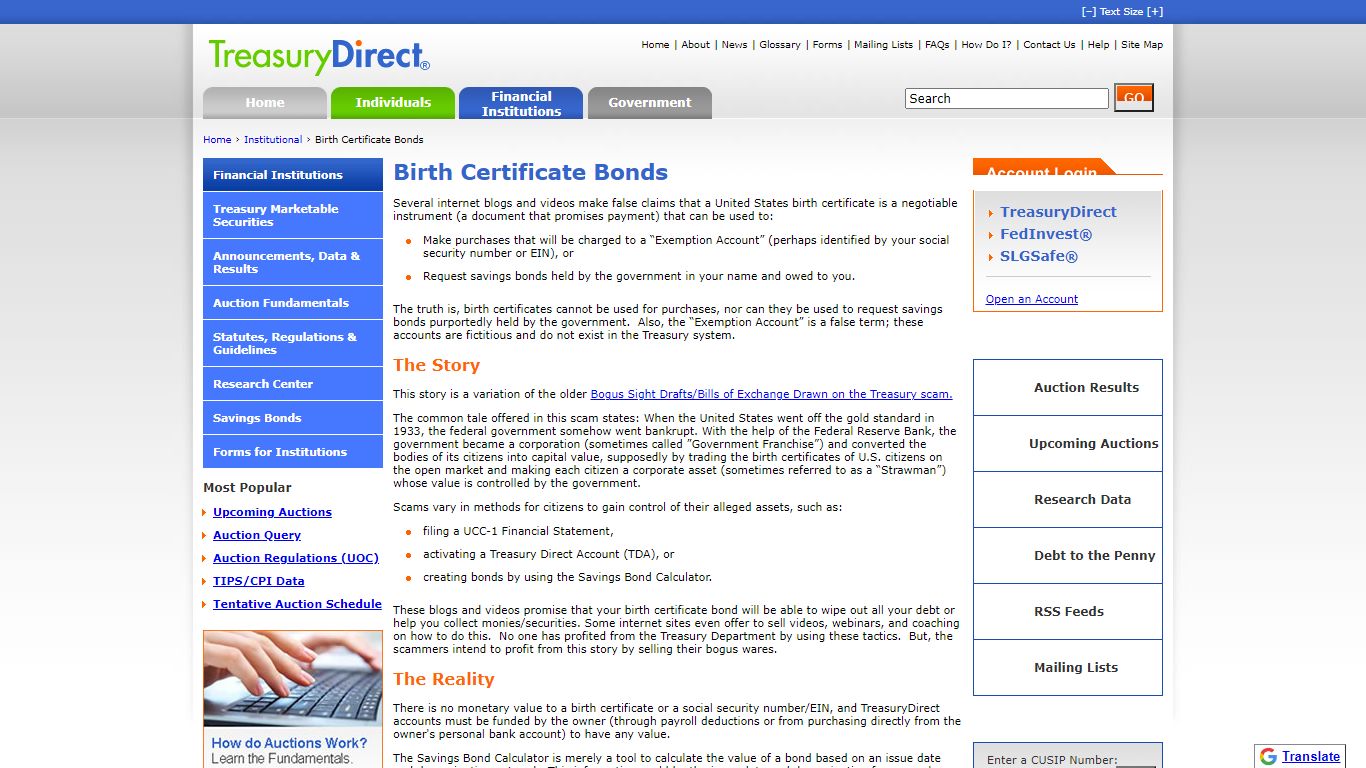Click Home in the breadcrumb trail
Viewport: 1366px width, 768px height.
pos(217,139)
